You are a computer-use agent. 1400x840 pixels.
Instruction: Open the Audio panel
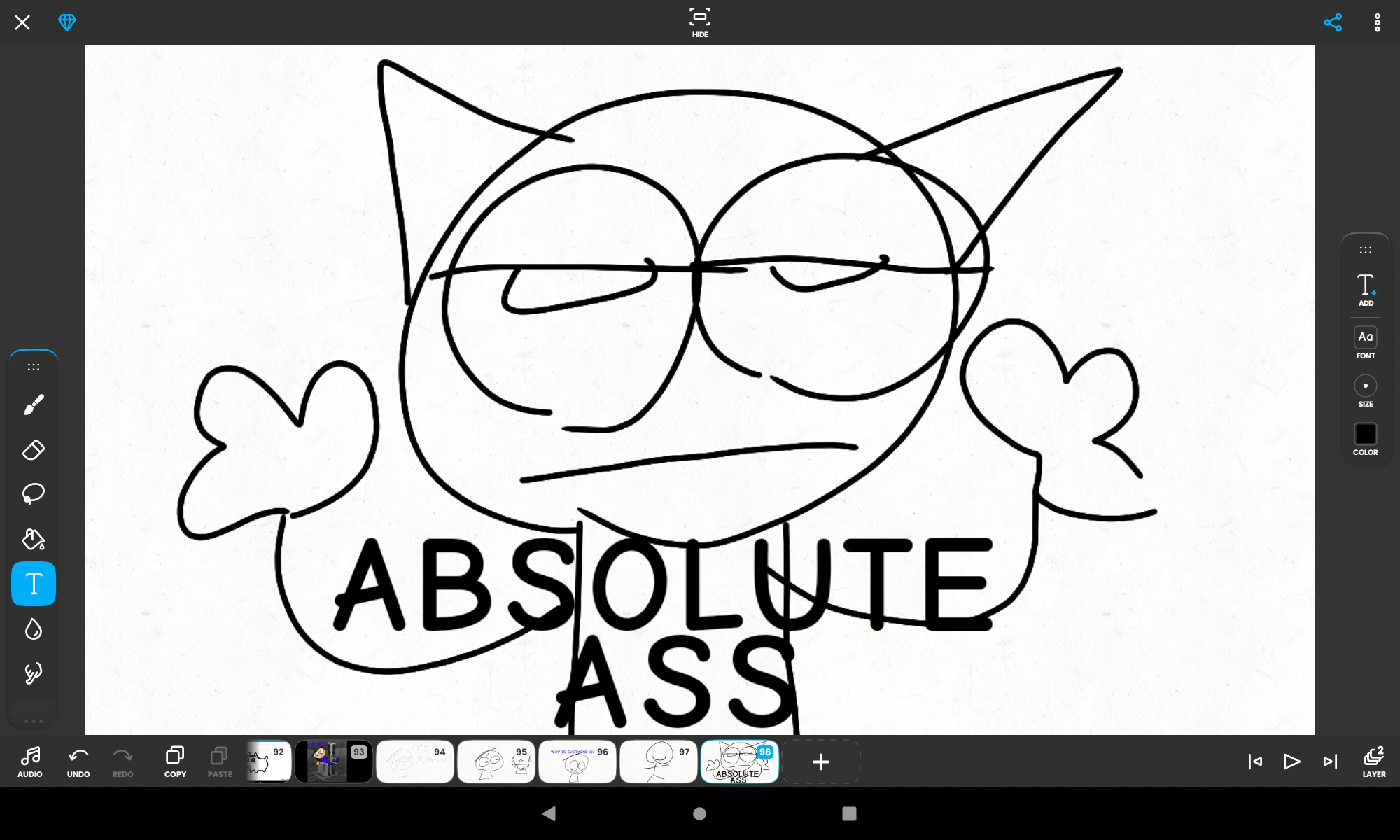point(29,761)
